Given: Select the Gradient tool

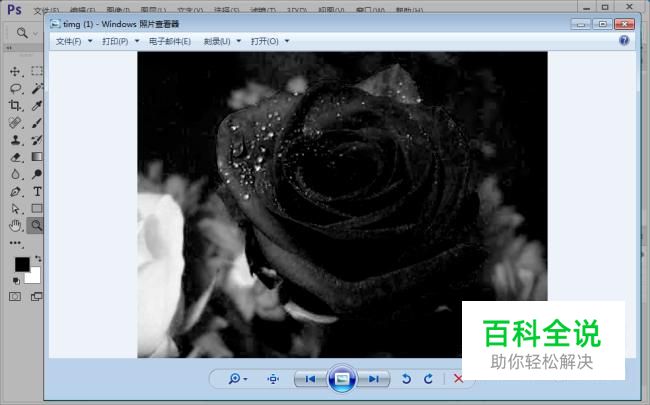Looking at the screenshot, I should pos(37,157).
